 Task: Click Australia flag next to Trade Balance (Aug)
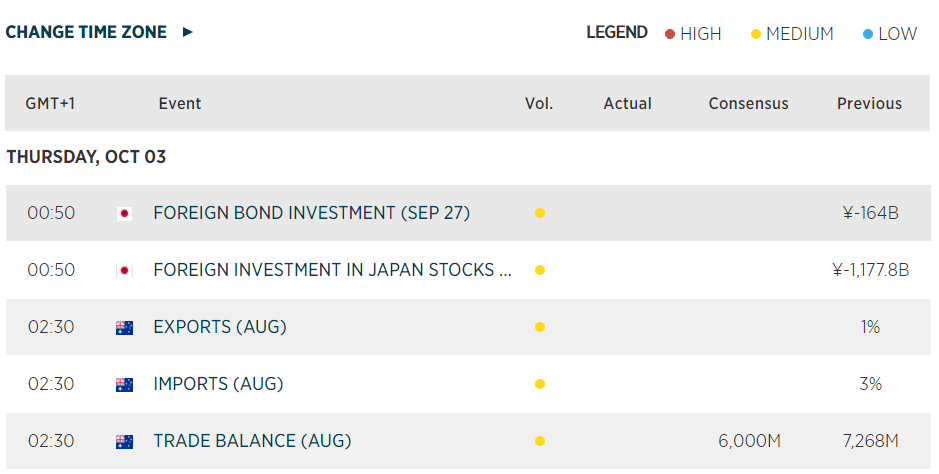click(125, 441)
